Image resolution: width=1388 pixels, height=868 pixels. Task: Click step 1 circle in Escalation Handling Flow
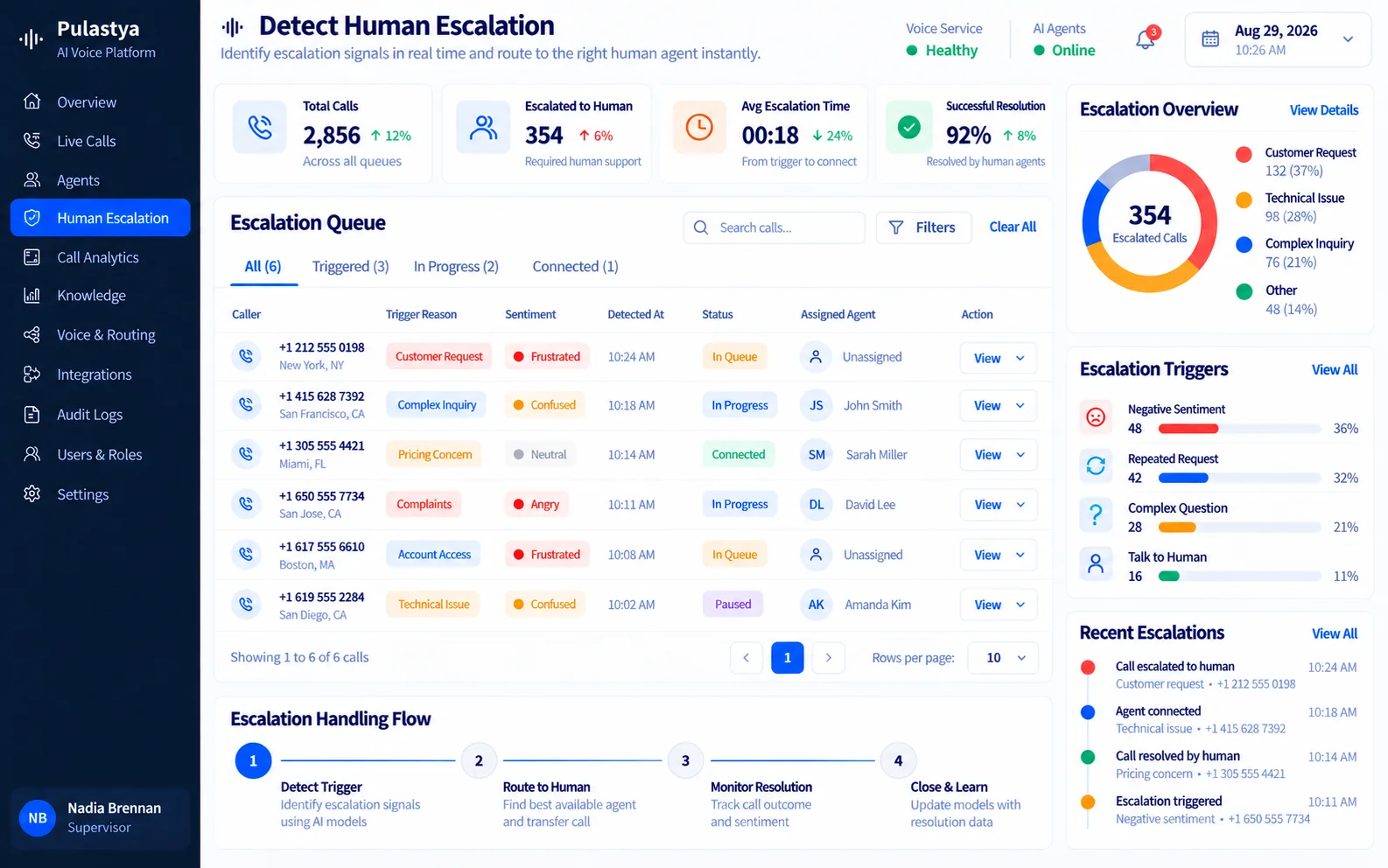253,761
